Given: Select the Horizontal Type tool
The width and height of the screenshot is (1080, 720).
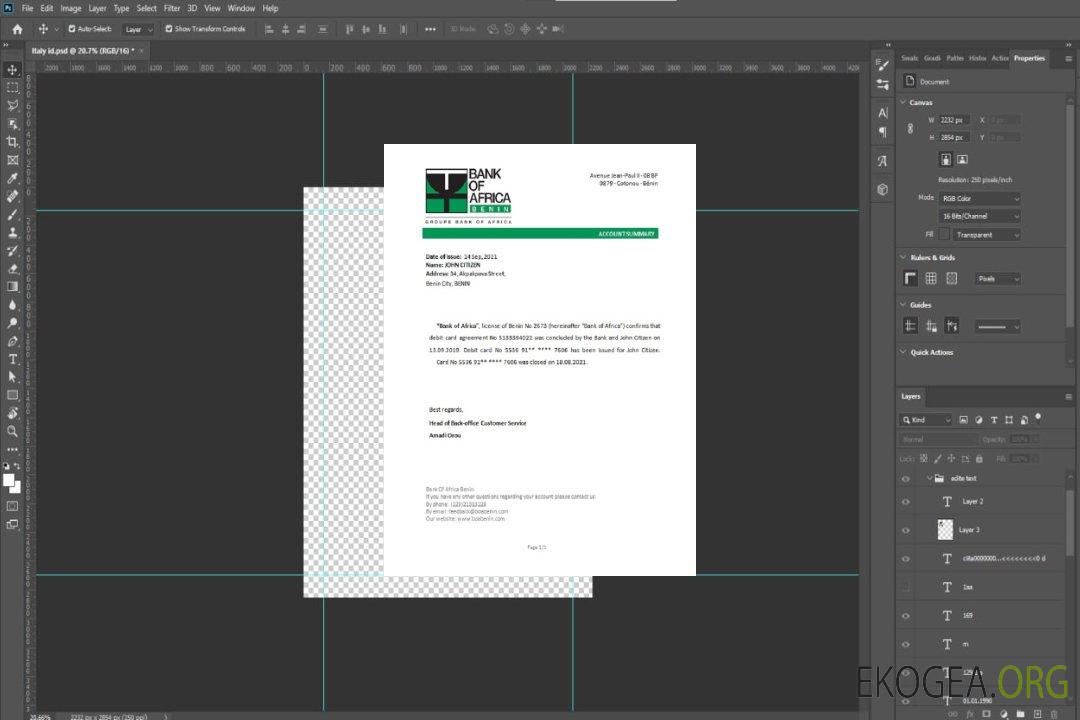Looking at the screenshot, I should [x=12, y=359].
